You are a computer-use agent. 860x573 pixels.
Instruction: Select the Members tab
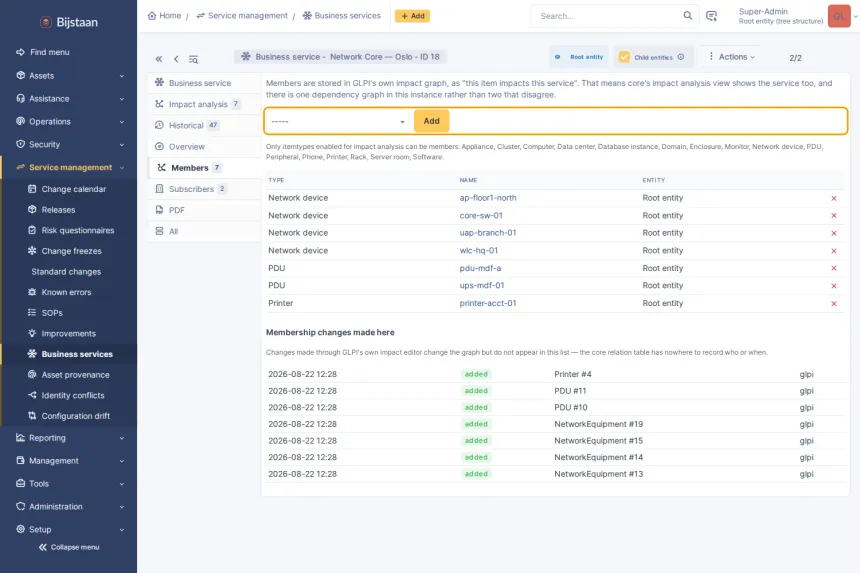tap(204, 168)
